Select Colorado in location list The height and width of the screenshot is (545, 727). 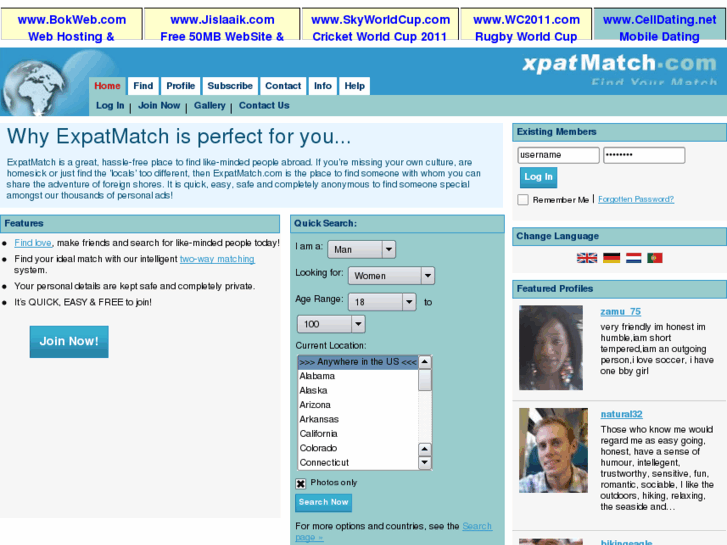[358, 448]
